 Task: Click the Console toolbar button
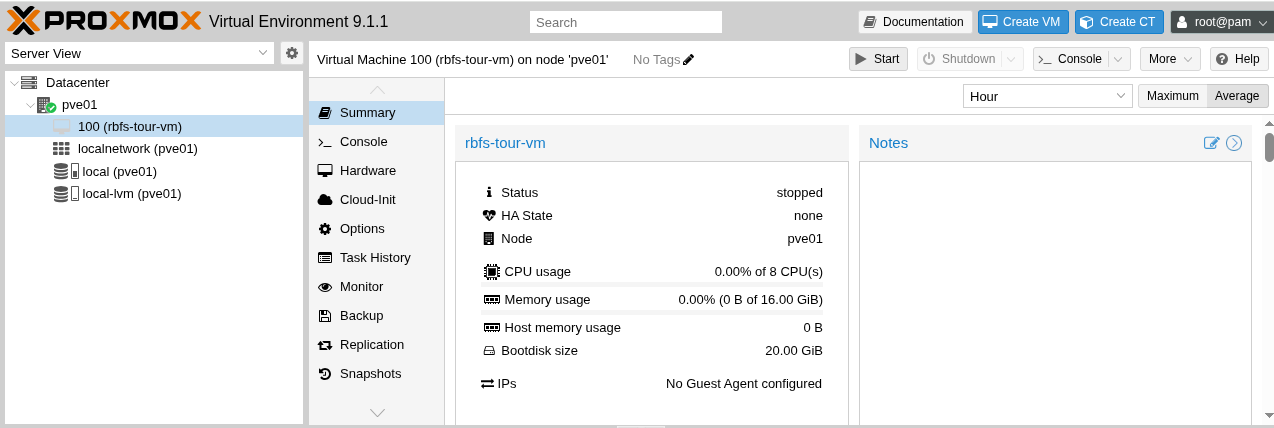[1070, 59]
